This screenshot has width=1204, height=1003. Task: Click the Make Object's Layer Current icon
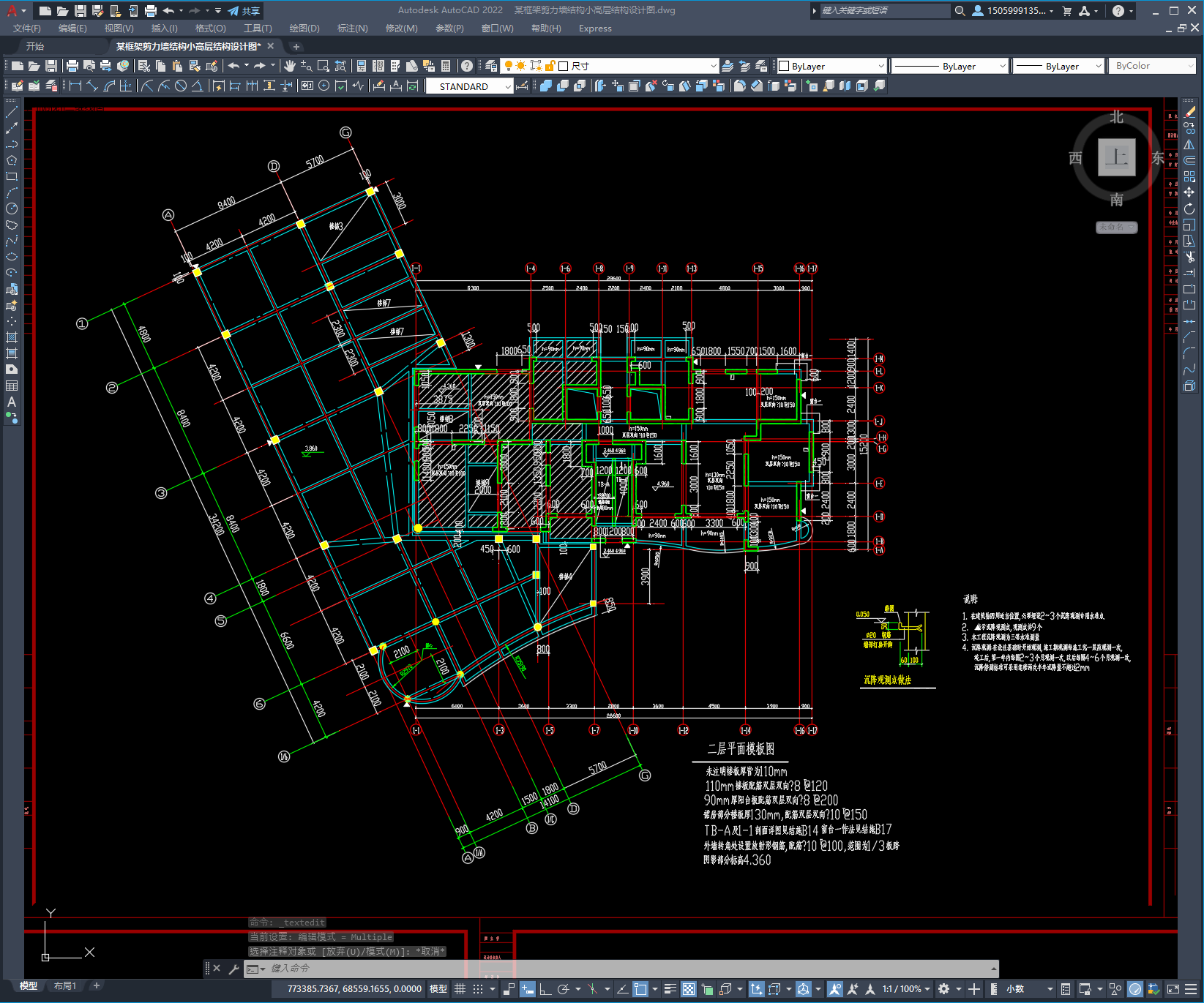tap(728, 66)
